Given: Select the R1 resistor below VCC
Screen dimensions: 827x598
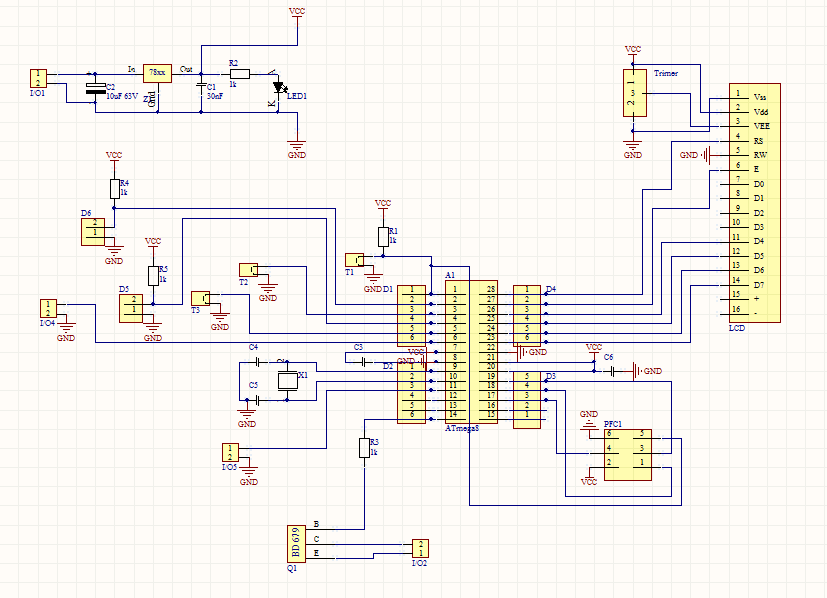Looking at the screenshot, I should click(383, 237).
